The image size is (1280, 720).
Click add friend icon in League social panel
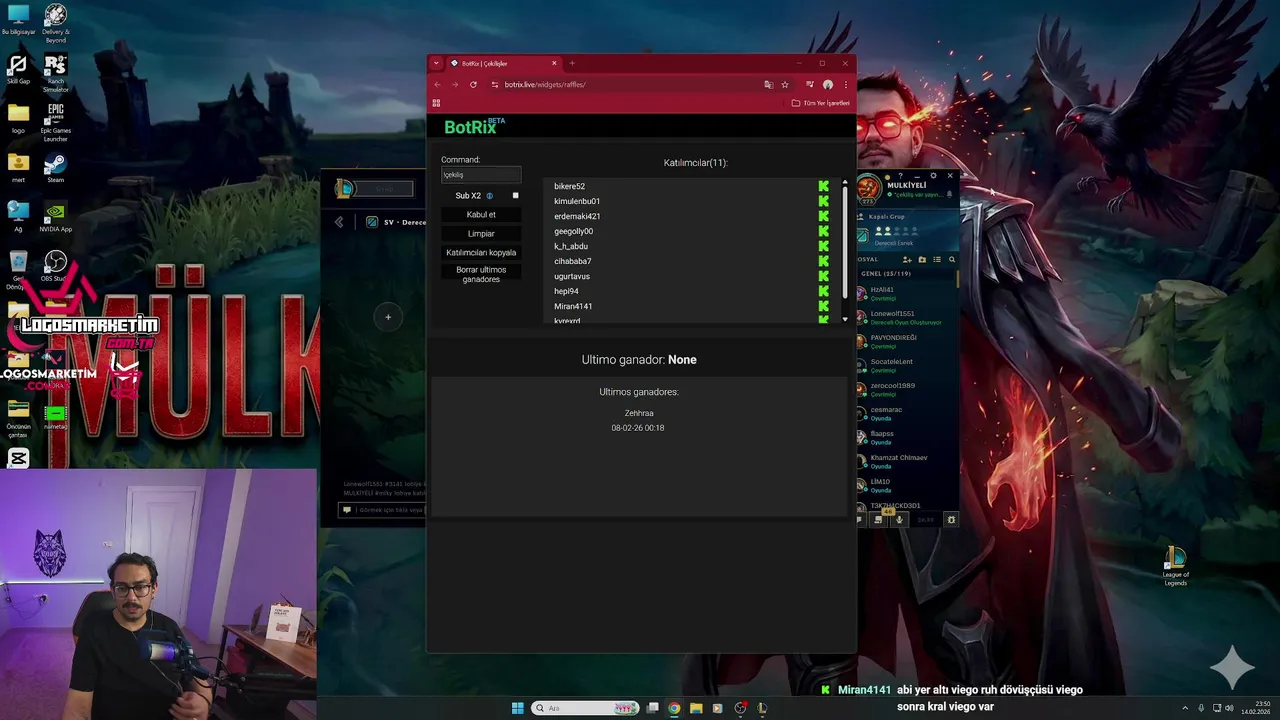[907, 260]
